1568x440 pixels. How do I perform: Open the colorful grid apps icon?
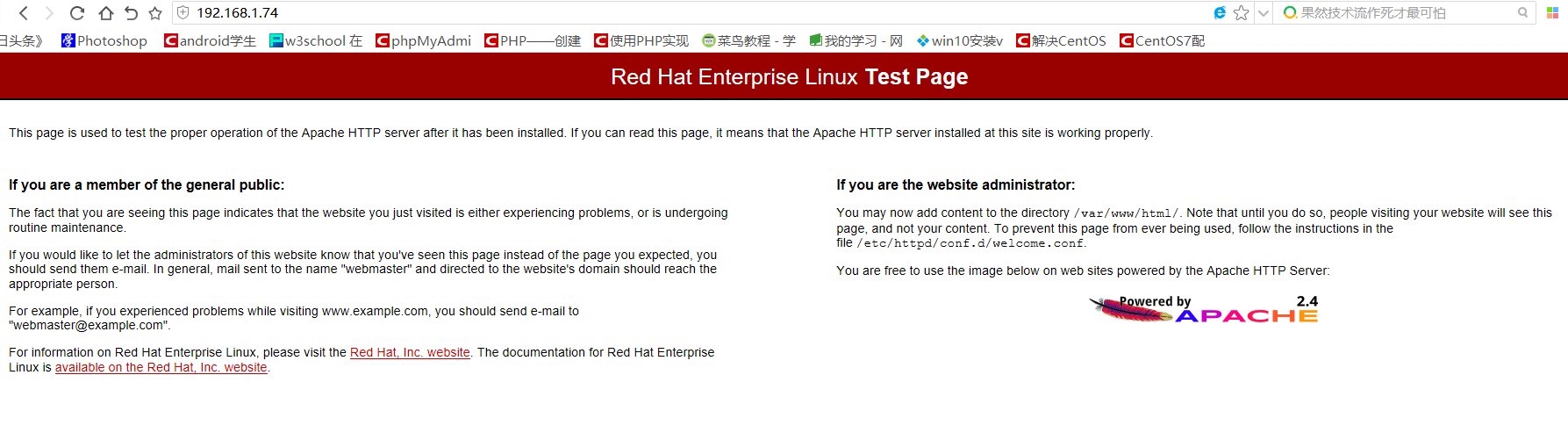tap(1552, 12)
